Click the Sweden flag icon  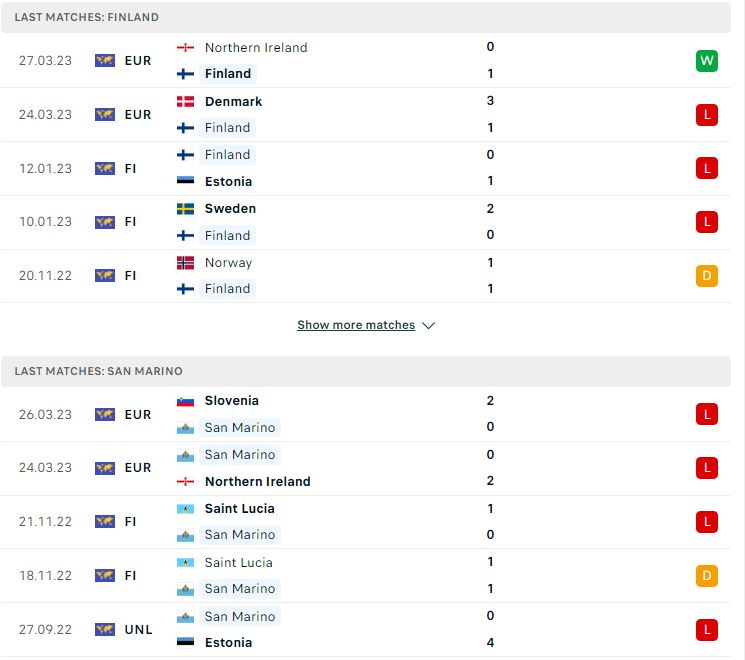[185, 209]
